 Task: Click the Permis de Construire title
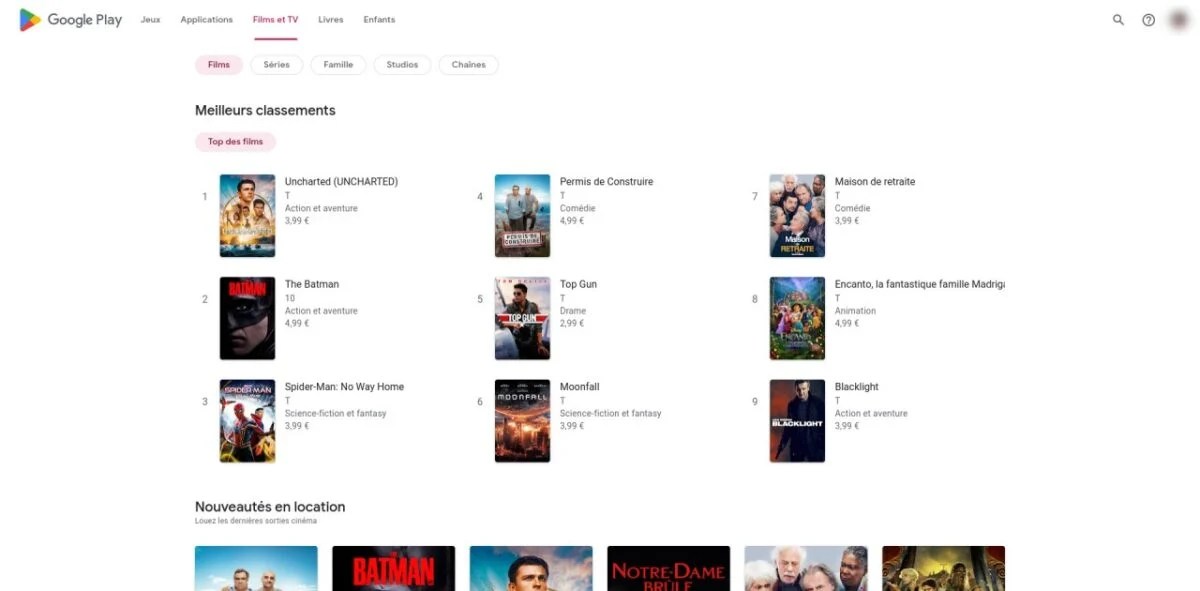pos(606,182)
